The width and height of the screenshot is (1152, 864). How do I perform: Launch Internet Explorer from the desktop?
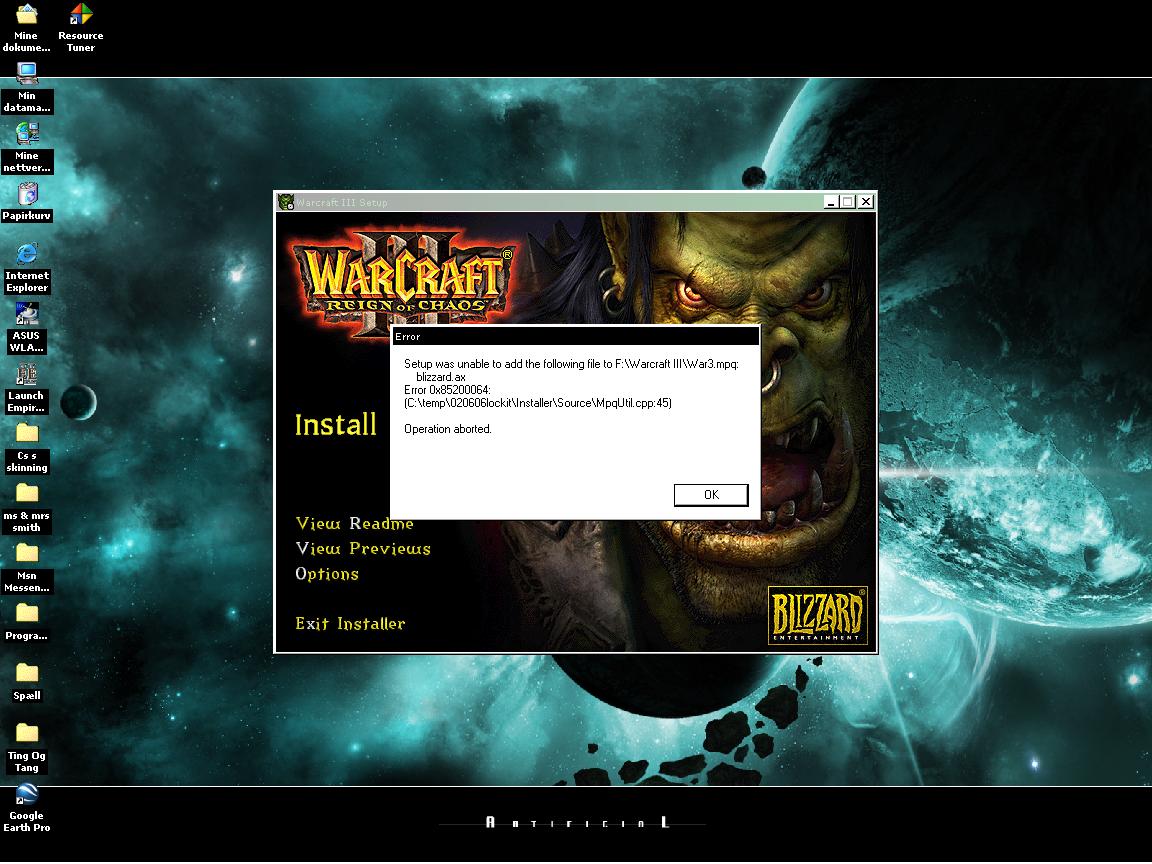point(27,268)
